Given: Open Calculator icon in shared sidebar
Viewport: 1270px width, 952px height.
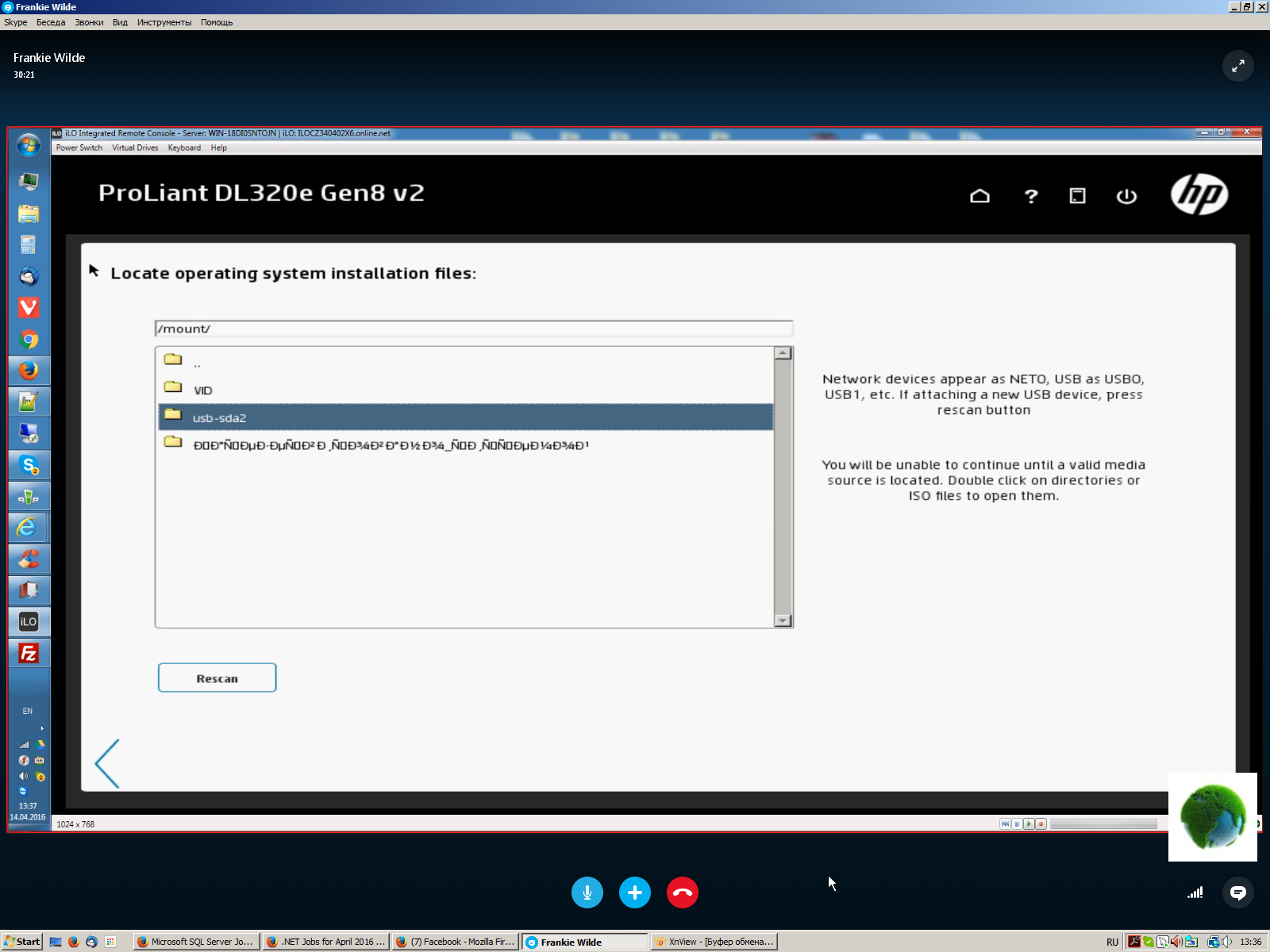Looking at the screenshot, I should (29, 245).
